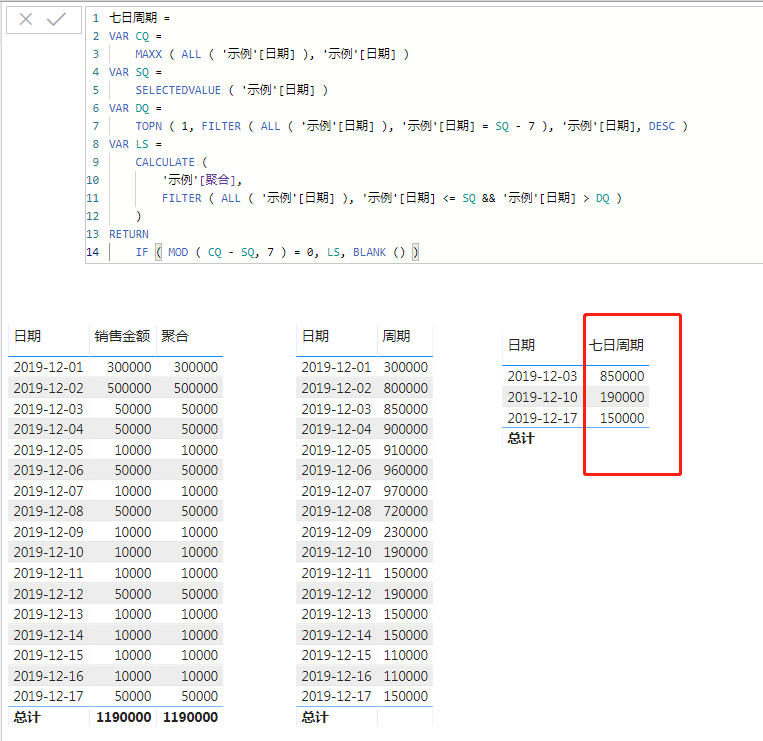The width and height of the screenshot is (763, 741).
Task: Select 2019-12-03 in the 周期 table
Action: click(x=336, y=409)
